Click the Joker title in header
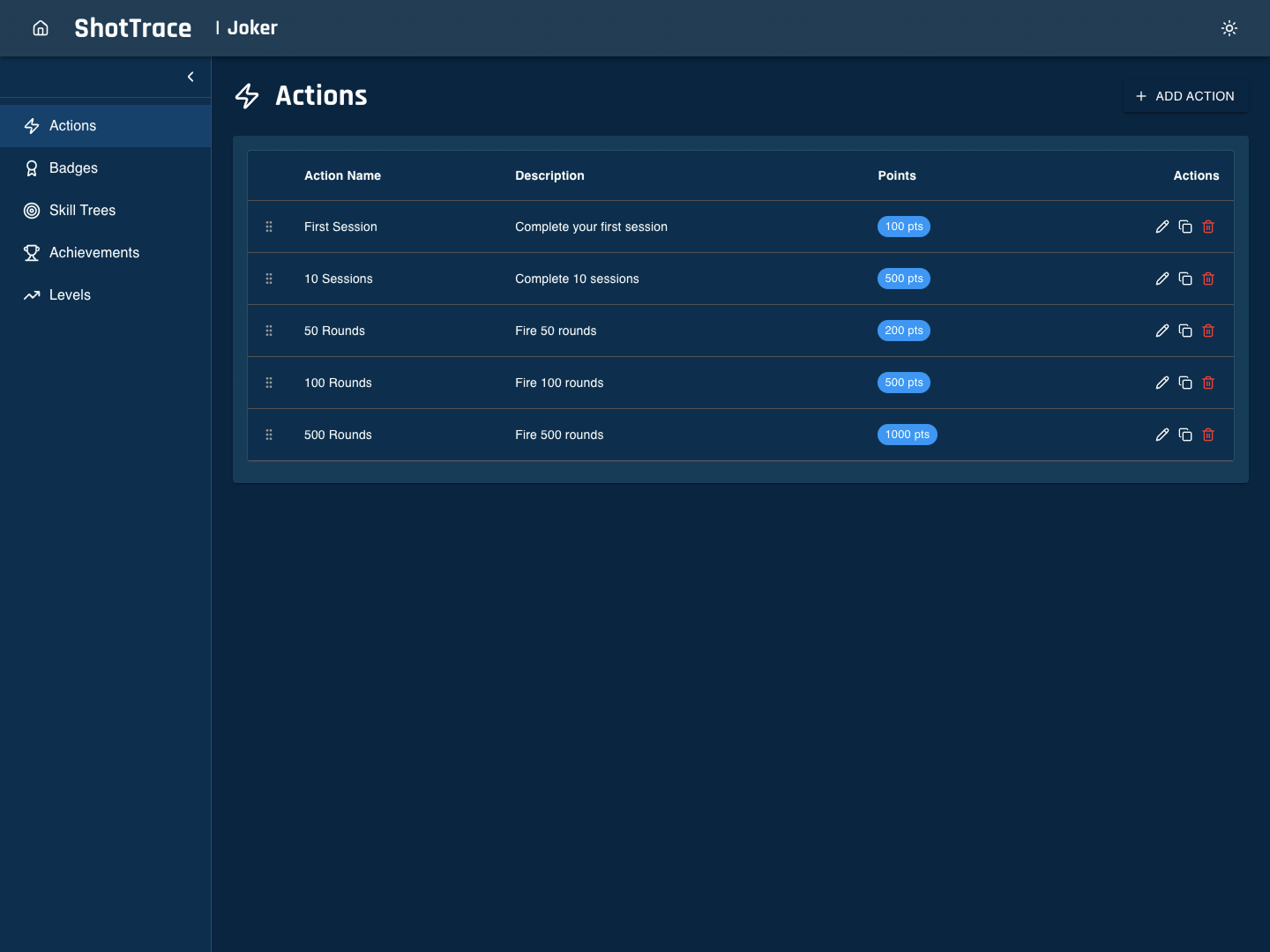1270x952 pixels. click(x=252, y=28)
